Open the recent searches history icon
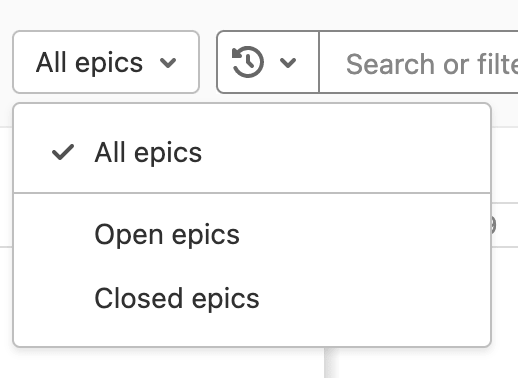 point(248,62)
